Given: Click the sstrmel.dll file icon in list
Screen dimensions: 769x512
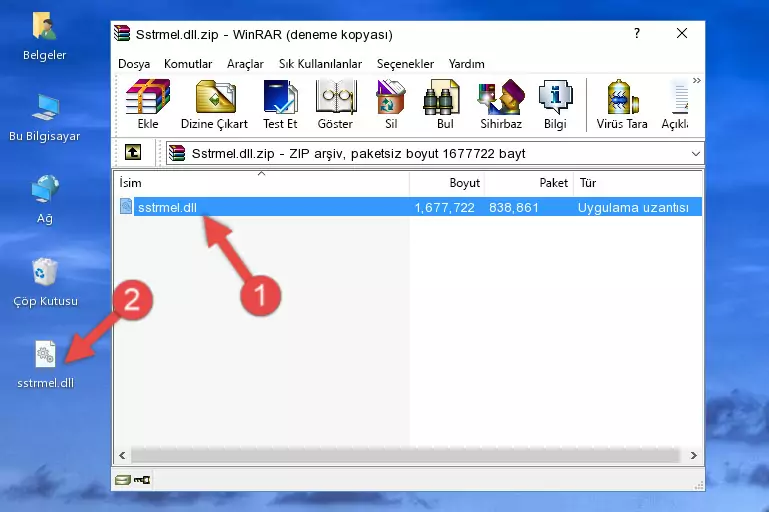Looking at the screenshot, I should point(126,206).
